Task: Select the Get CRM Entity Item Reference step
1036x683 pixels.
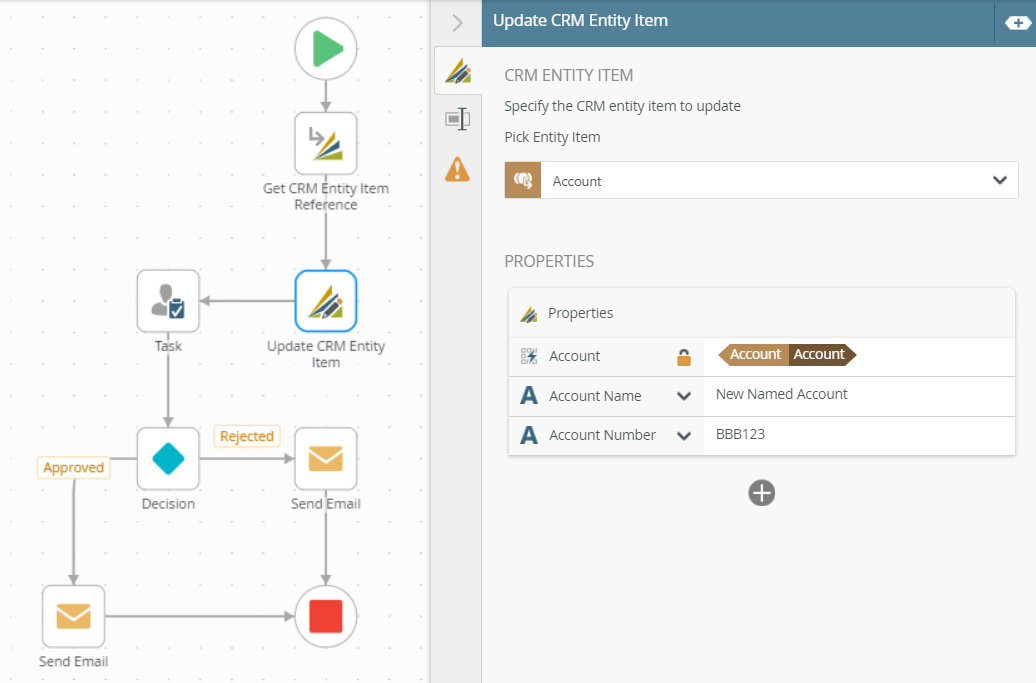Action: click(x=326, y=143)
